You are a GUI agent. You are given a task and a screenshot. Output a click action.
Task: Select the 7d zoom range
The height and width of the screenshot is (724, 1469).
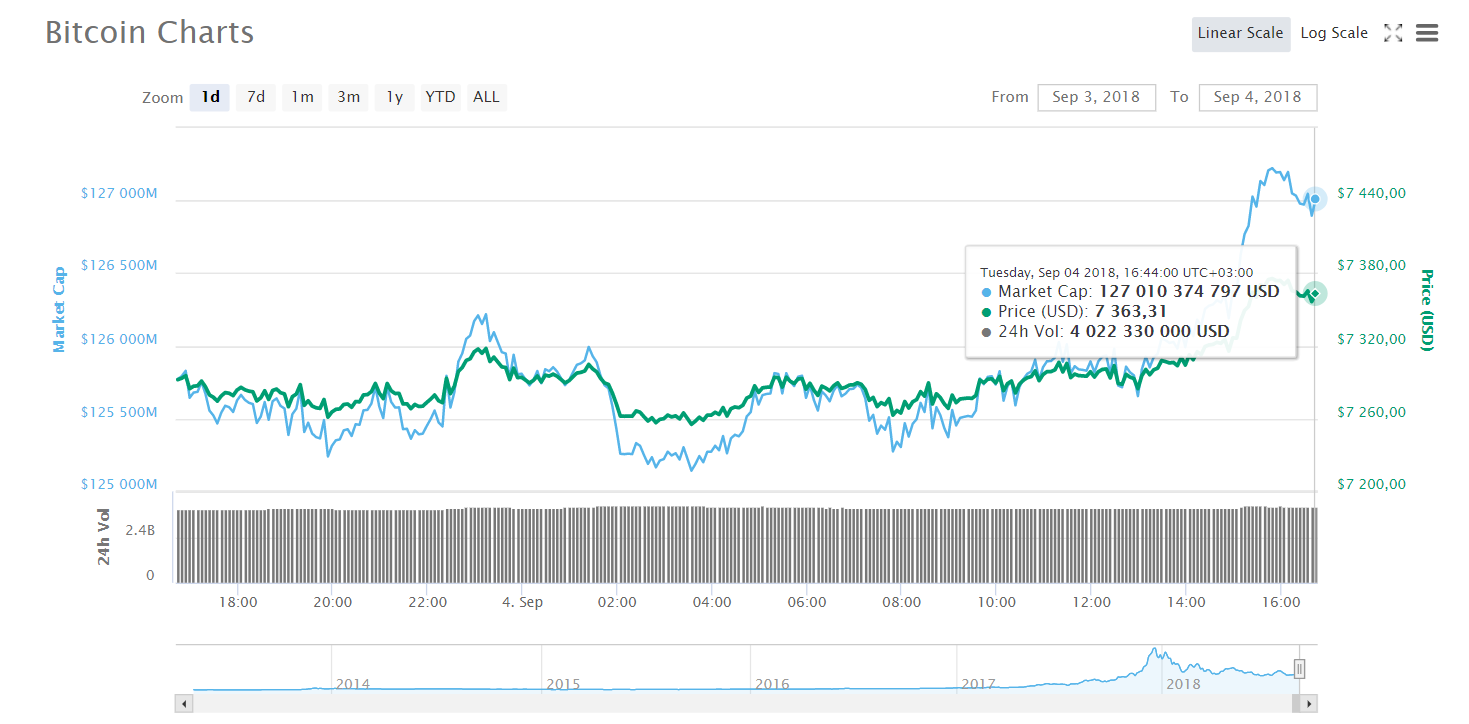pos(256,97)
